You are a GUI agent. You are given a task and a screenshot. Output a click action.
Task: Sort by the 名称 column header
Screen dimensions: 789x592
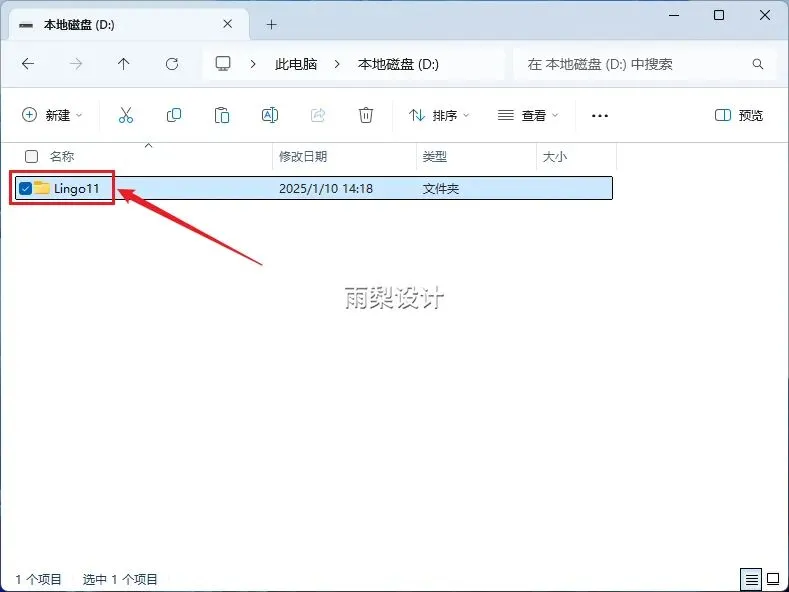(62, 157)
